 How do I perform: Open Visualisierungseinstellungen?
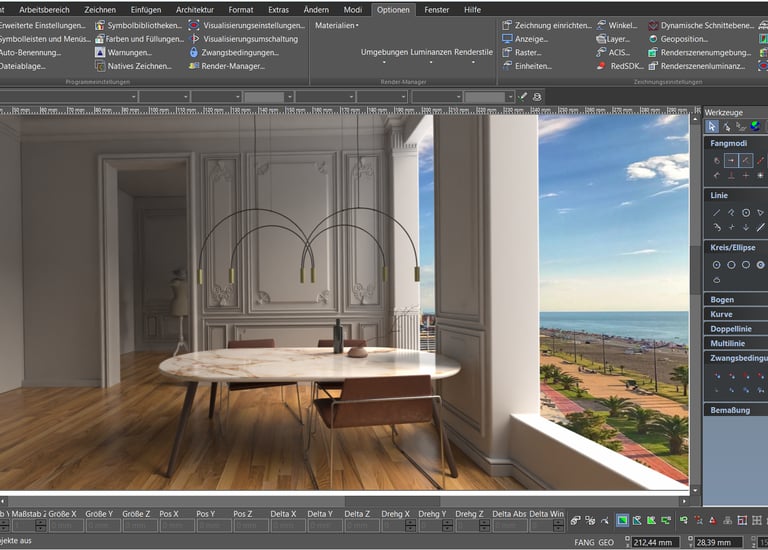click(246, 25)
